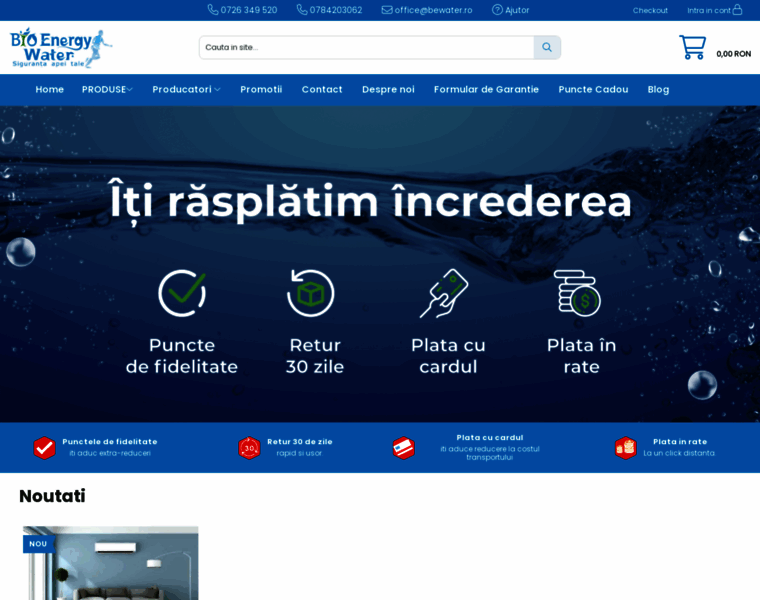The image size is (760, 600).
Task: Click the search magnifier button
Action: click(x=547, y=47)
